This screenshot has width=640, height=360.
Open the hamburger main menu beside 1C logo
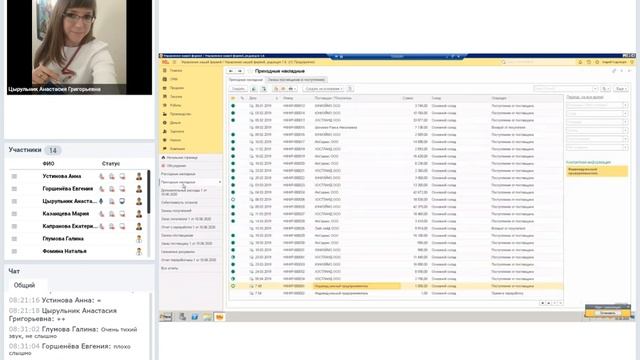click(174, 62)
